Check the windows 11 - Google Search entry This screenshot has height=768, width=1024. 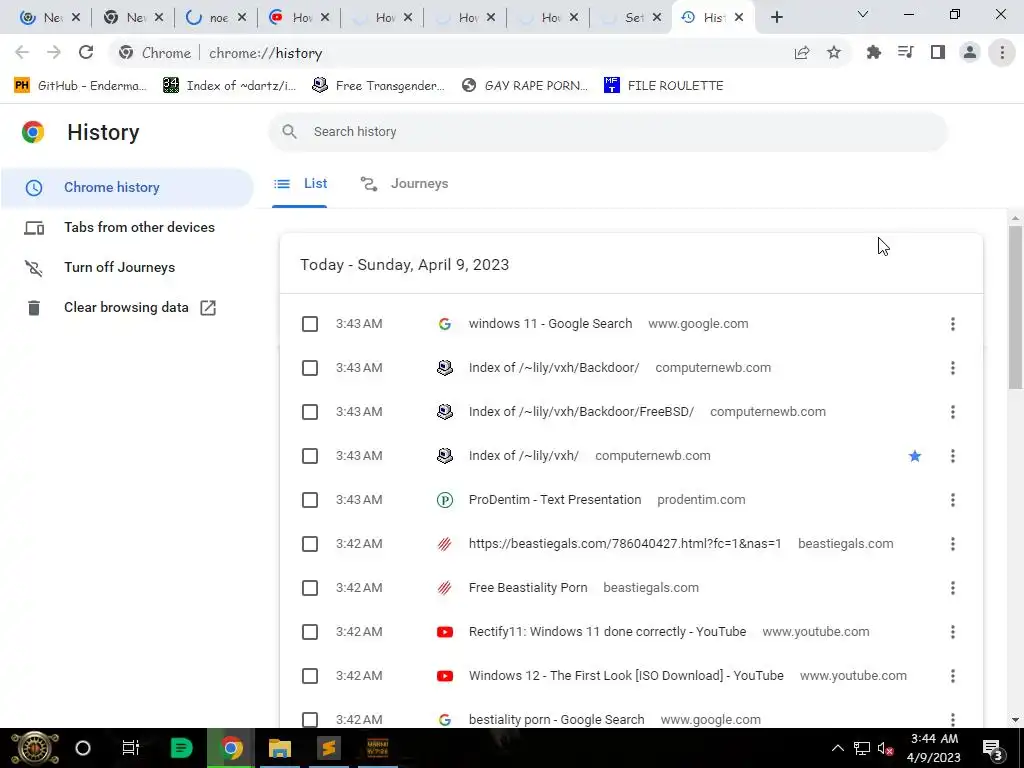coord(310,324)
